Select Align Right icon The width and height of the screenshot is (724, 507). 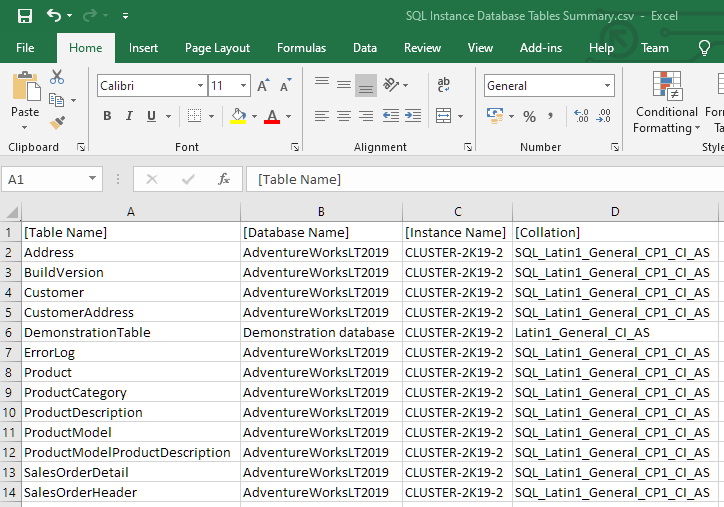pos(366,116)
